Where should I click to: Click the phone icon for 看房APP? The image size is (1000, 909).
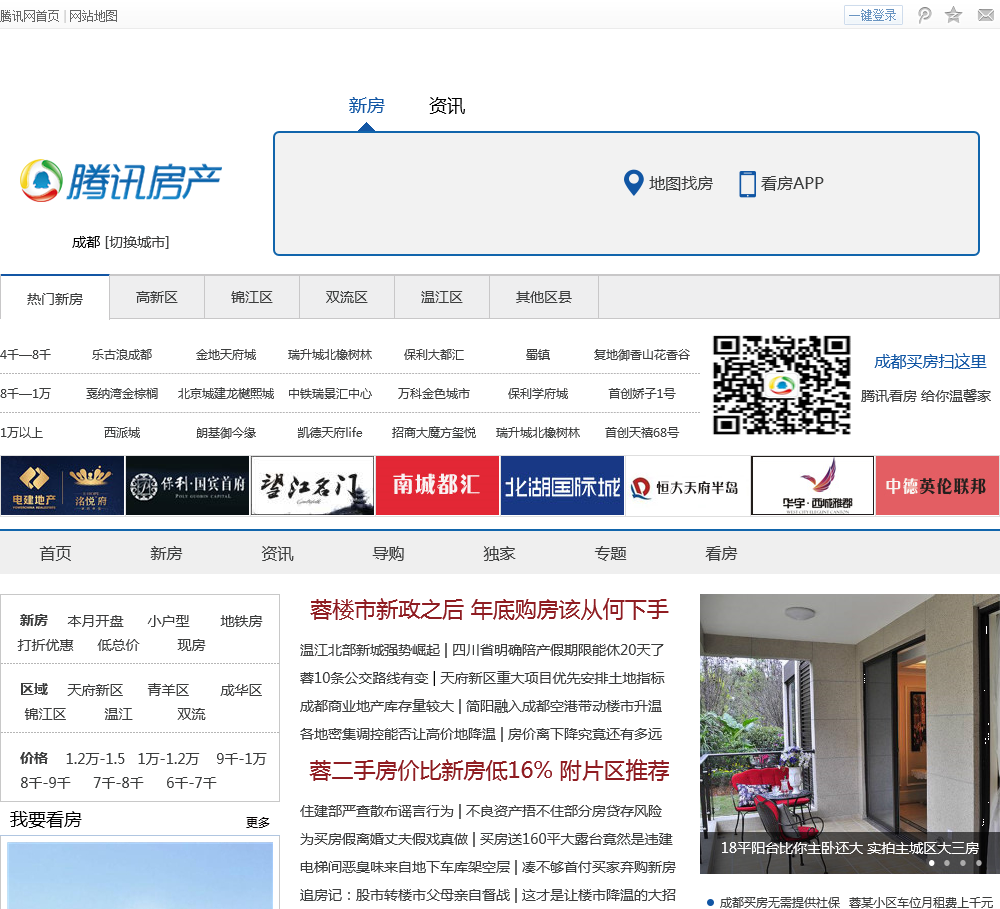point(747,184)
